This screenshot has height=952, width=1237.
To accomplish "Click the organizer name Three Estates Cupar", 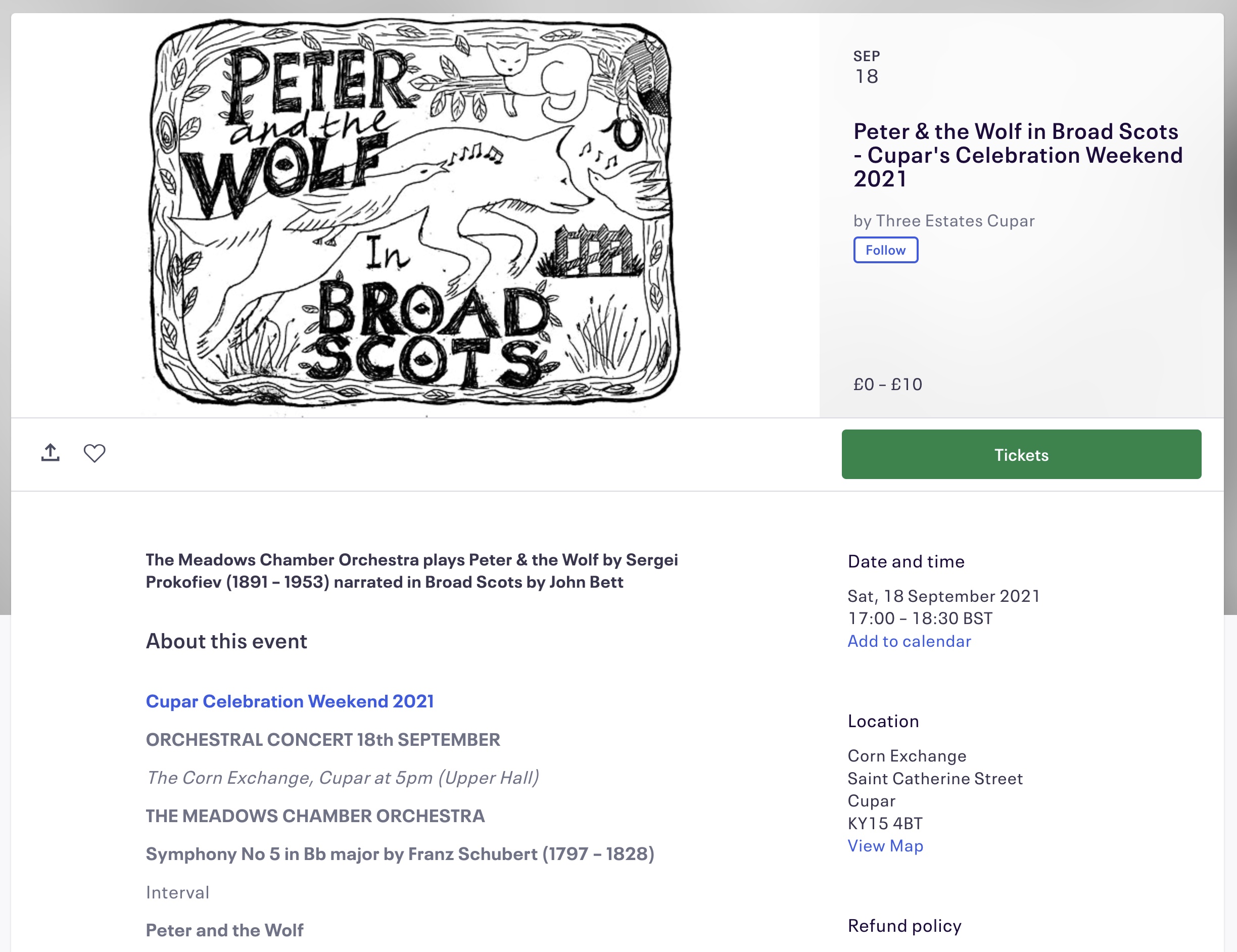I will click(955, 220).
